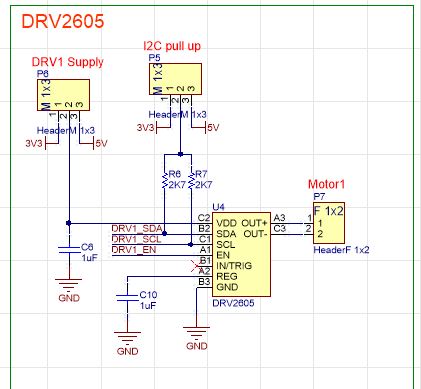Click the HeaderM 1x3 text under P6
Viewport: 421px width, 389px height.
coord(66,130)
